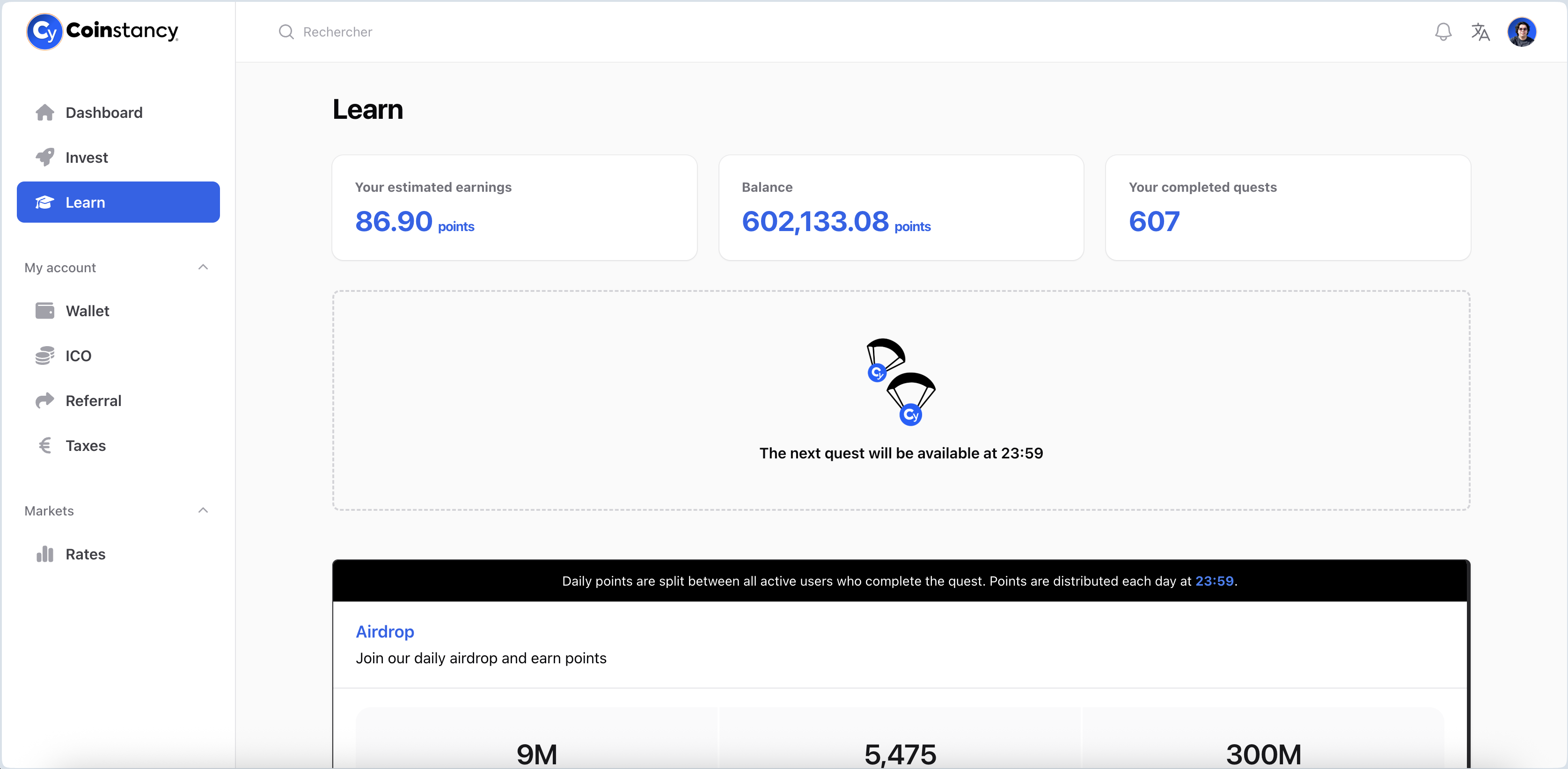Go to the Invest page
Screen dimensions: 1568x769
(x=87, y=158)
